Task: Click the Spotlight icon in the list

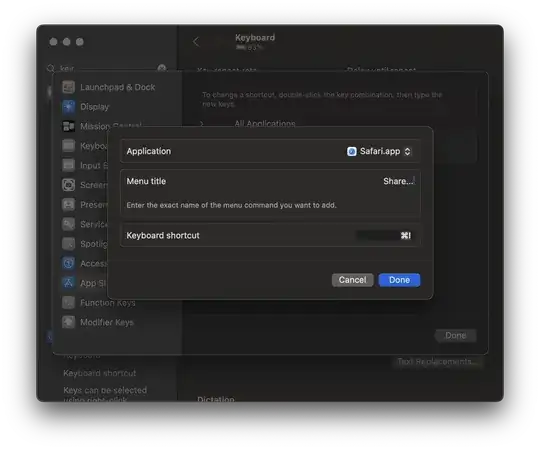Action: [69, 244]
